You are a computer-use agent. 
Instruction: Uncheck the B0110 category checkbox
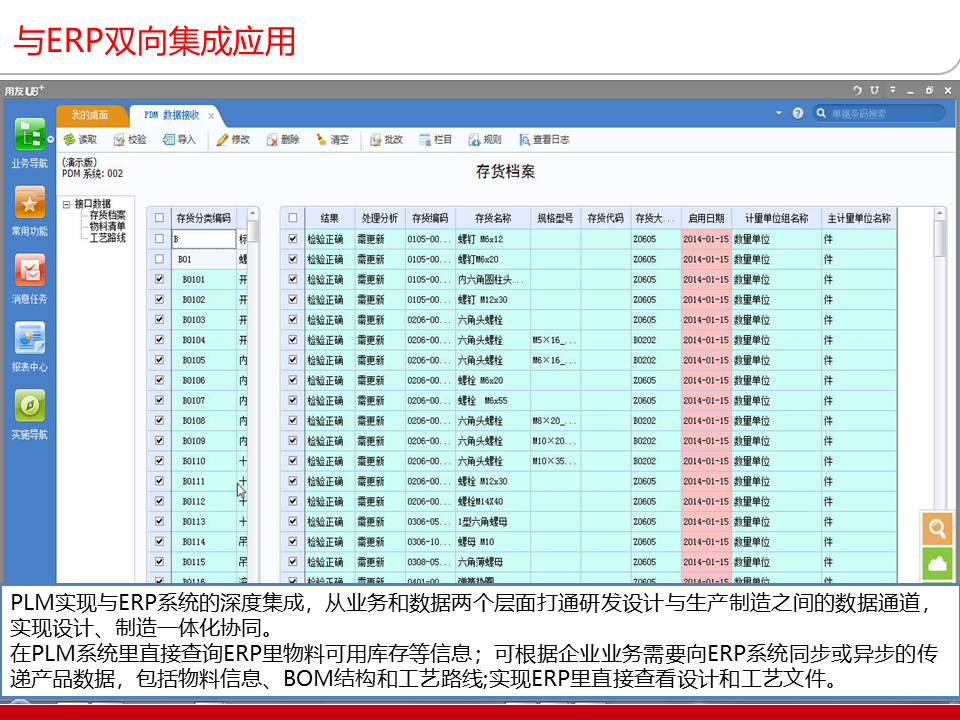coord(159,460)
